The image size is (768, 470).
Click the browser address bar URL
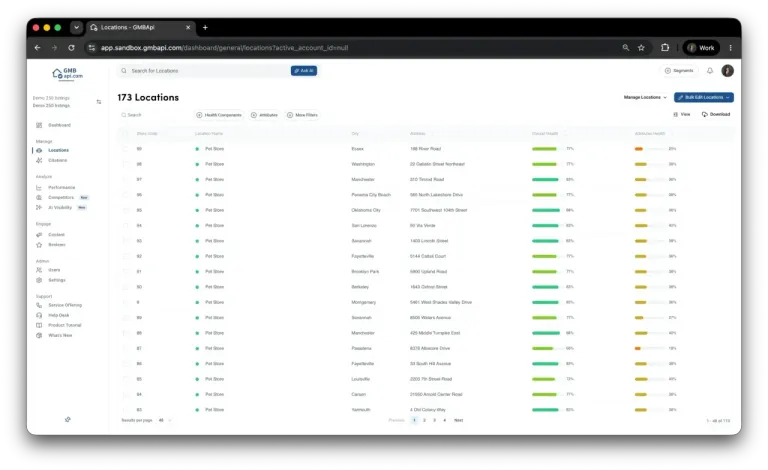[224, 48]
